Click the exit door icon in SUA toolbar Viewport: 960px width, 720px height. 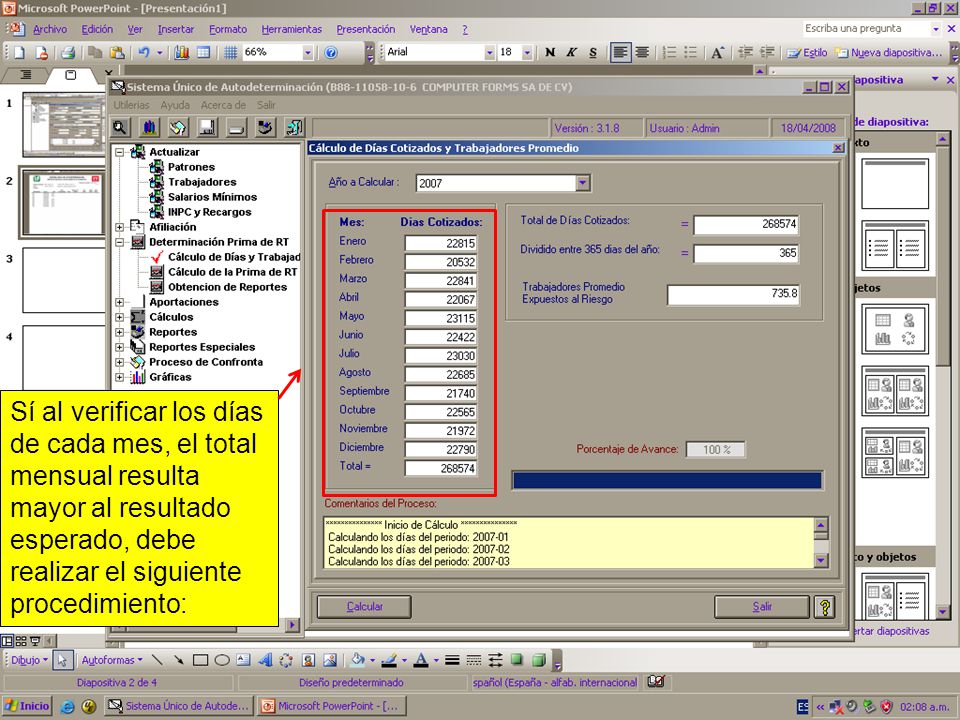point(294,127)
